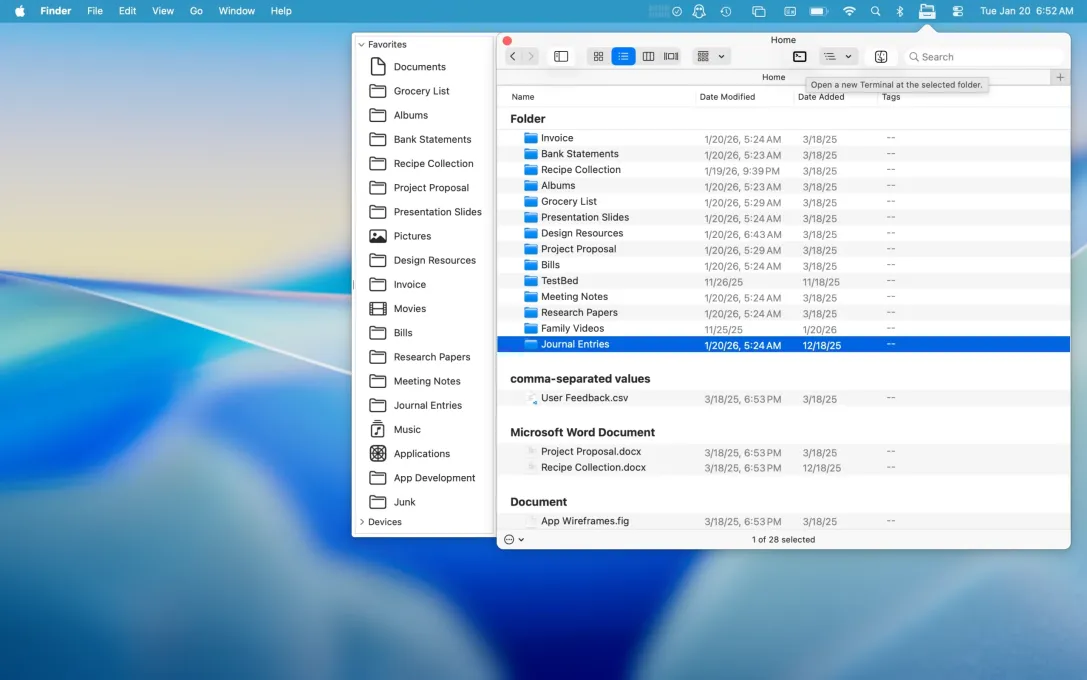Screen dimensions: 1087x680
Task: Switch to column view
Action: point(648,57)
